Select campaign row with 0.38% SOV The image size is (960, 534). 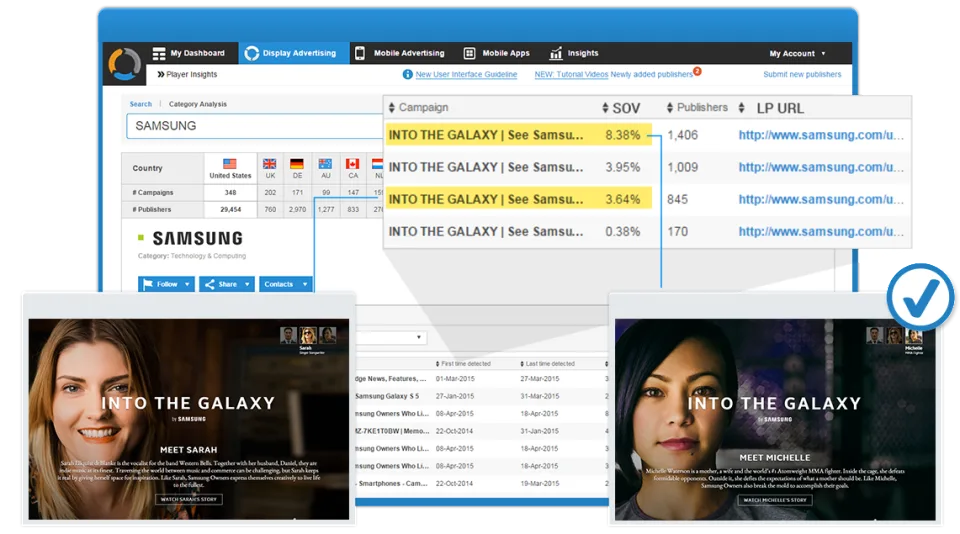[647, 231]
